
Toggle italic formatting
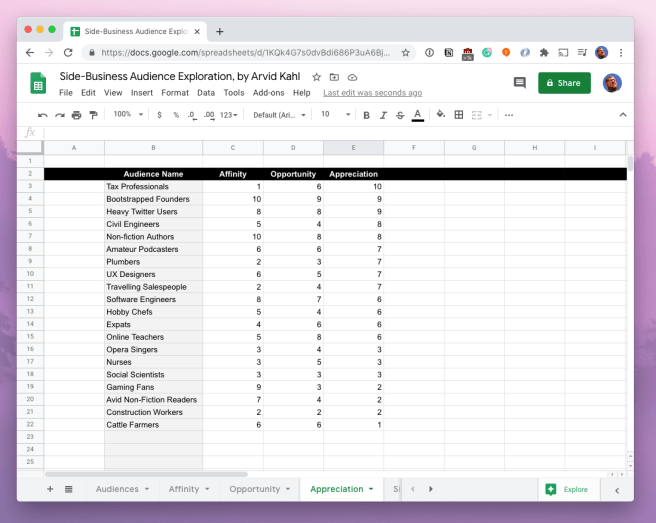383,115
